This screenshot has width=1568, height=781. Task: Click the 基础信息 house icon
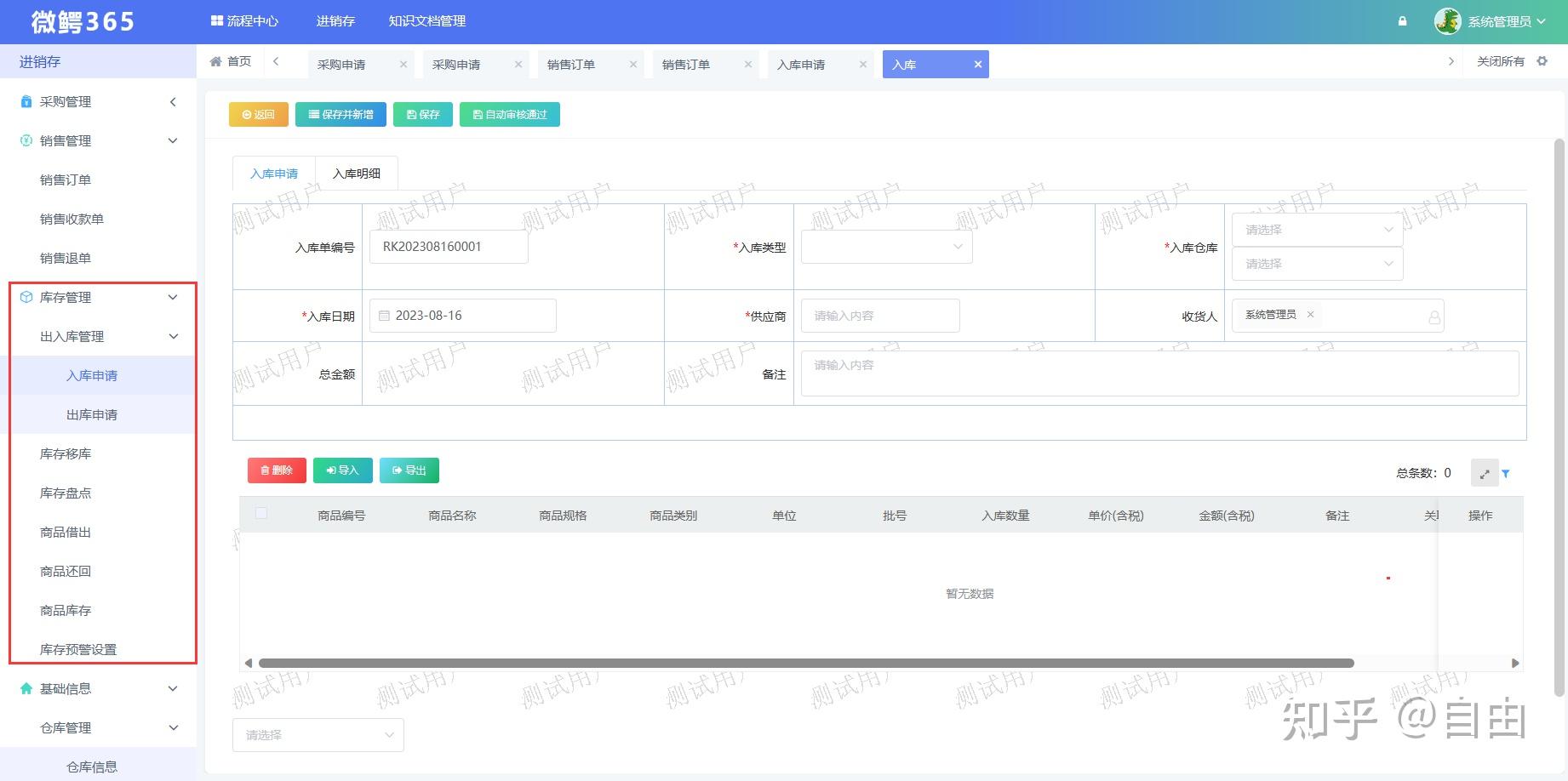tap(26, 688)
